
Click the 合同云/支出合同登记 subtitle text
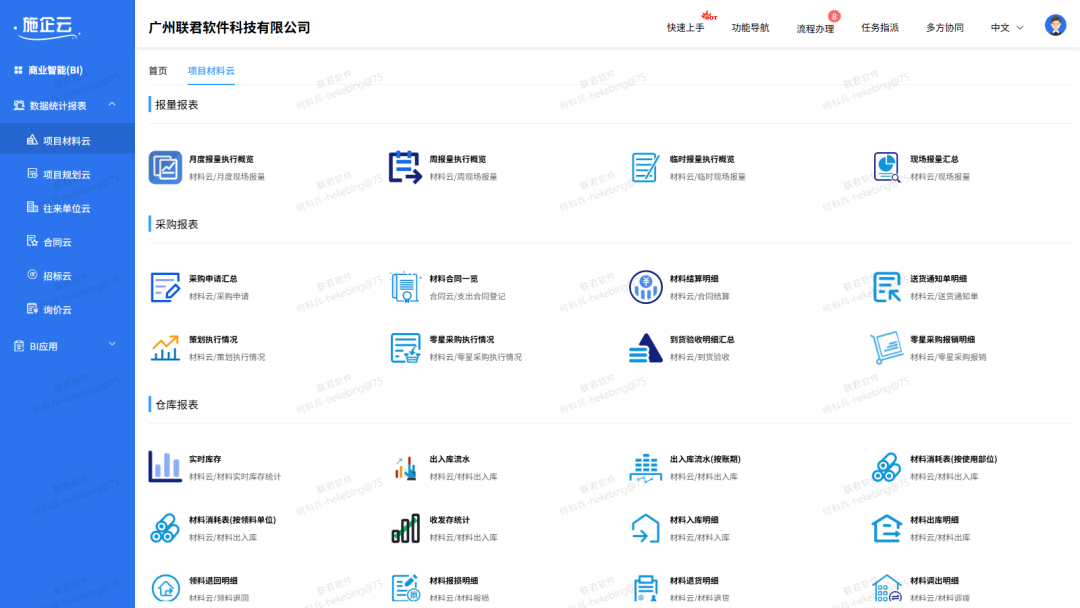(x=467, y=297)
